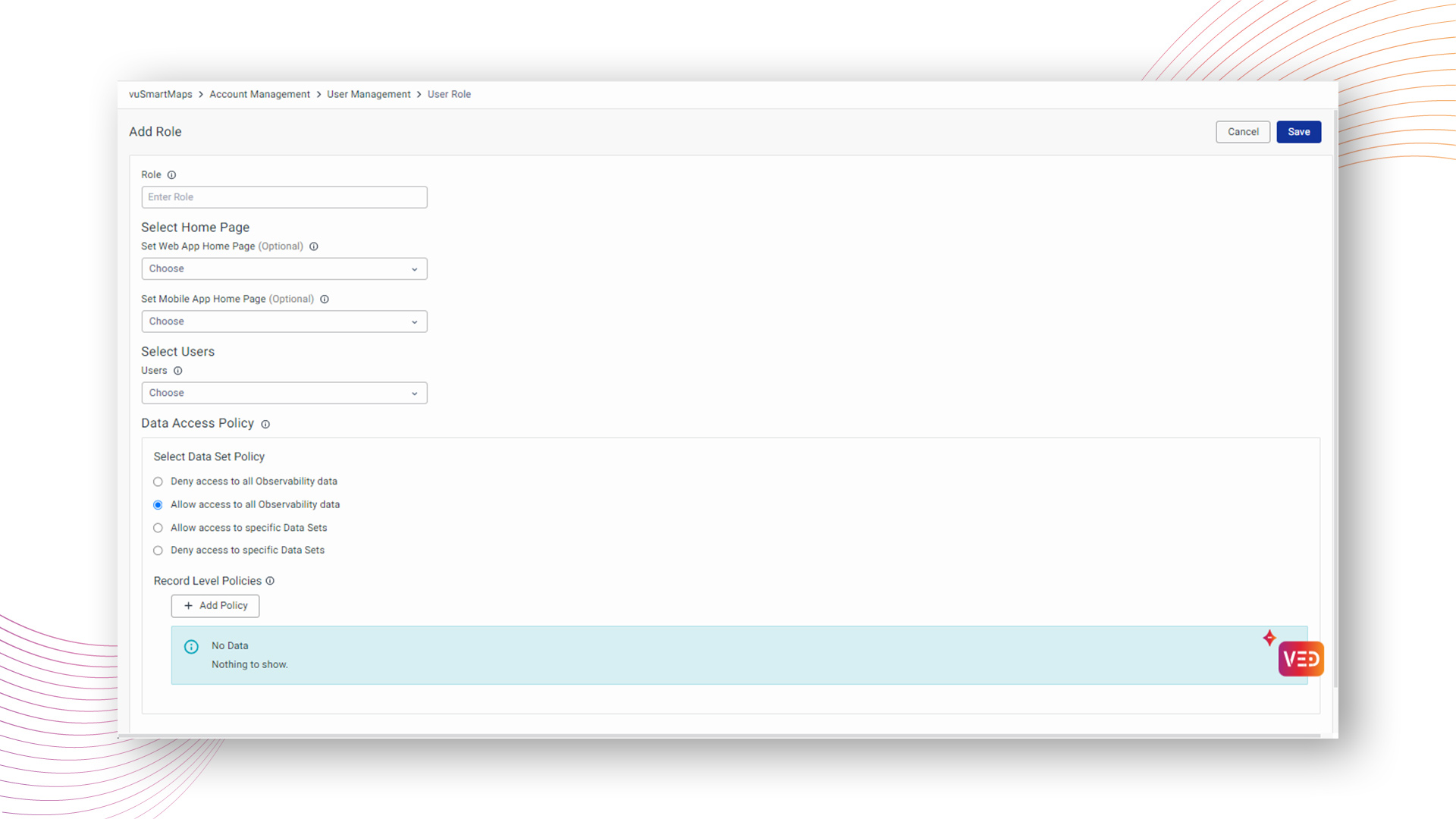
Task: Select Allow access to specific Data Sets
Action: (x=158, y=528)
